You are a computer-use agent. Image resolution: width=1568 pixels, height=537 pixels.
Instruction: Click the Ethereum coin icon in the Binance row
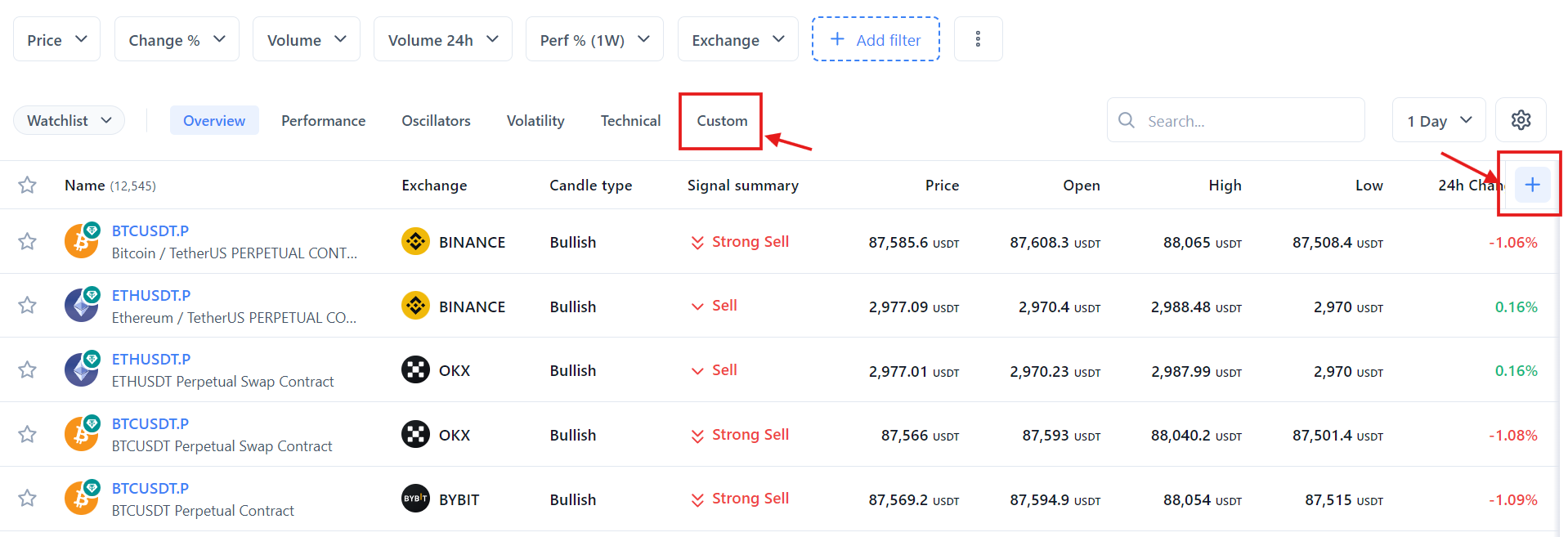point(81,307)
